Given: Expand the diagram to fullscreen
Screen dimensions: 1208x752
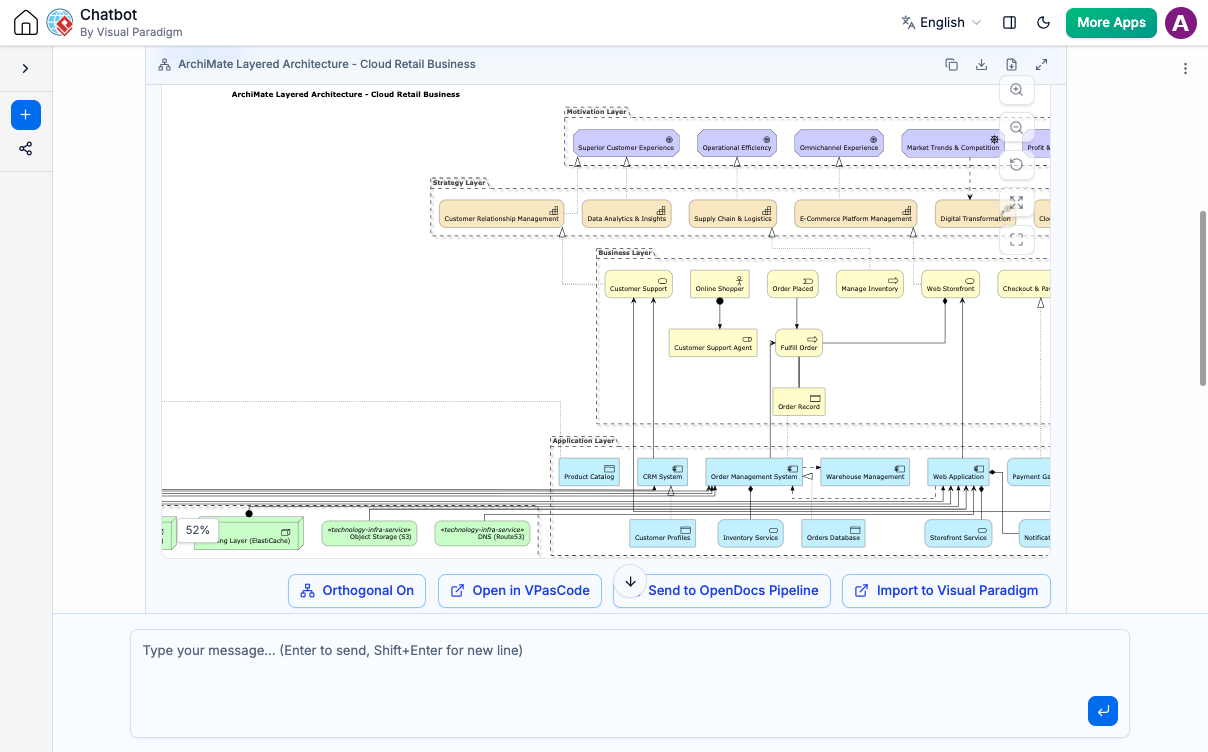Looking at the screenshot, I should [1042, 64].
